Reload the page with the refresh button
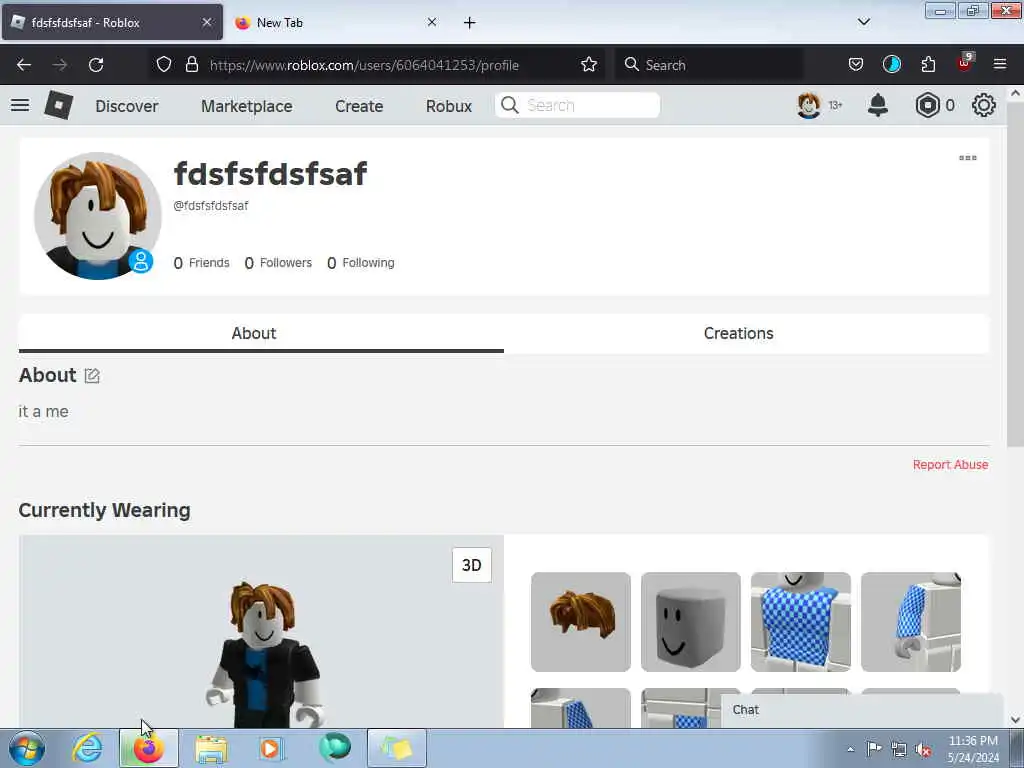 [x=96, y=65]
